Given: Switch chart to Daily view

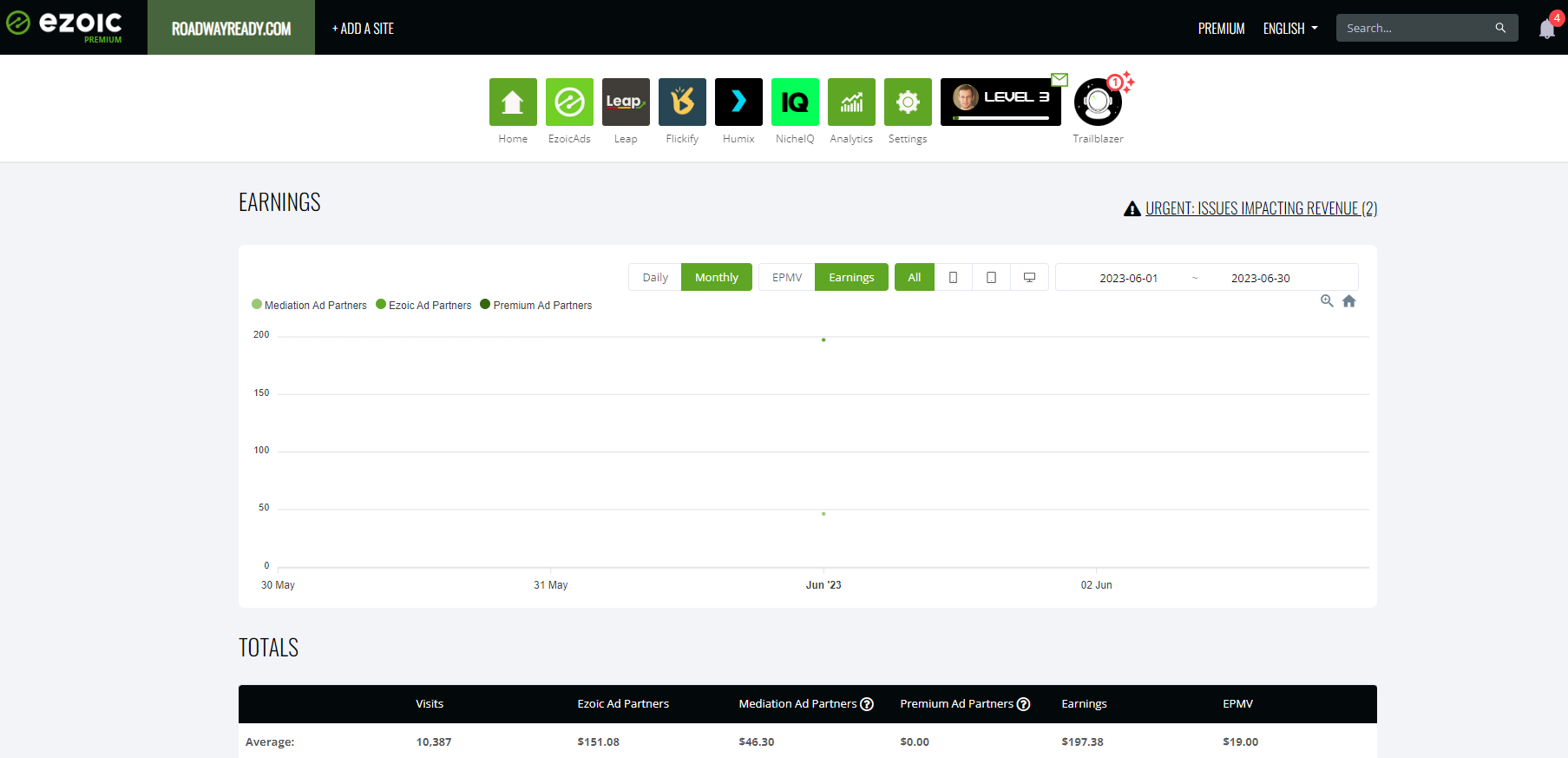Looking at the screenshot, I should 655,277.
